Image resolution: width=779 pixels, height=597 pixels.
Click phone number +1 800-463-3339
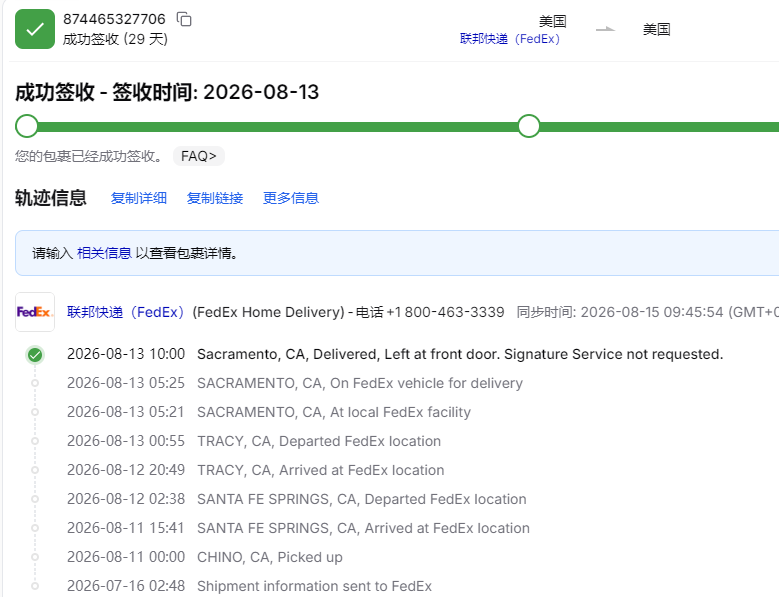[x=445, y=312]
